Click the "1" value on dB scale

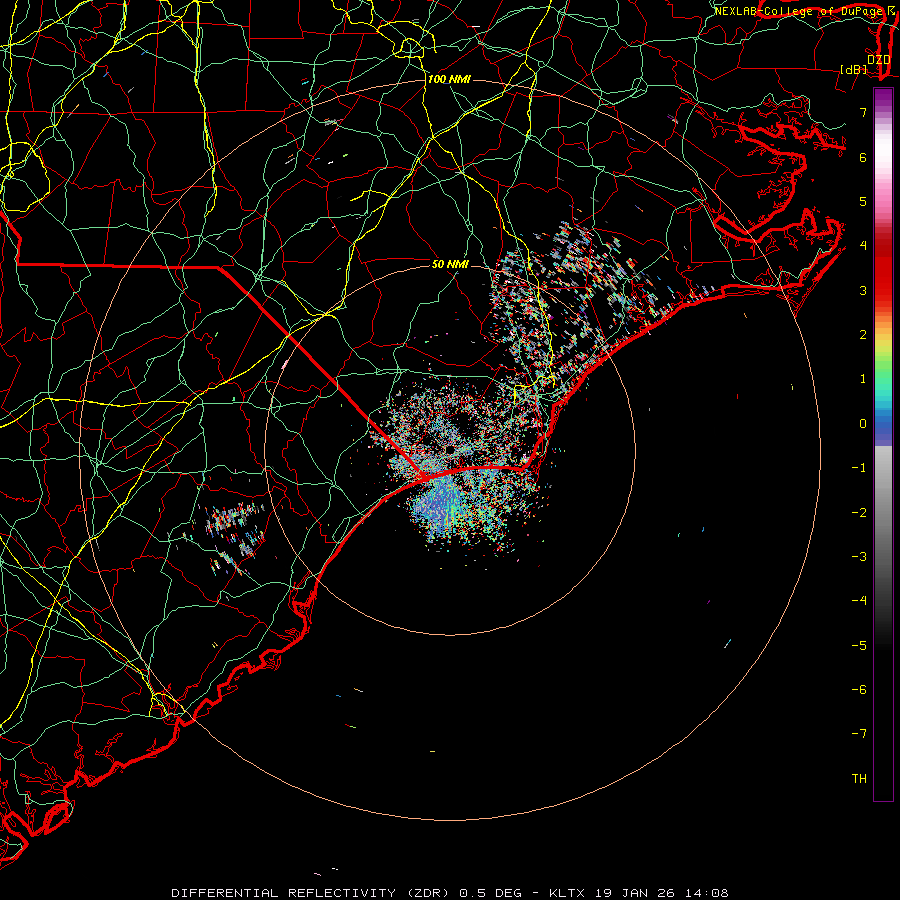click(x=863, y=379)
